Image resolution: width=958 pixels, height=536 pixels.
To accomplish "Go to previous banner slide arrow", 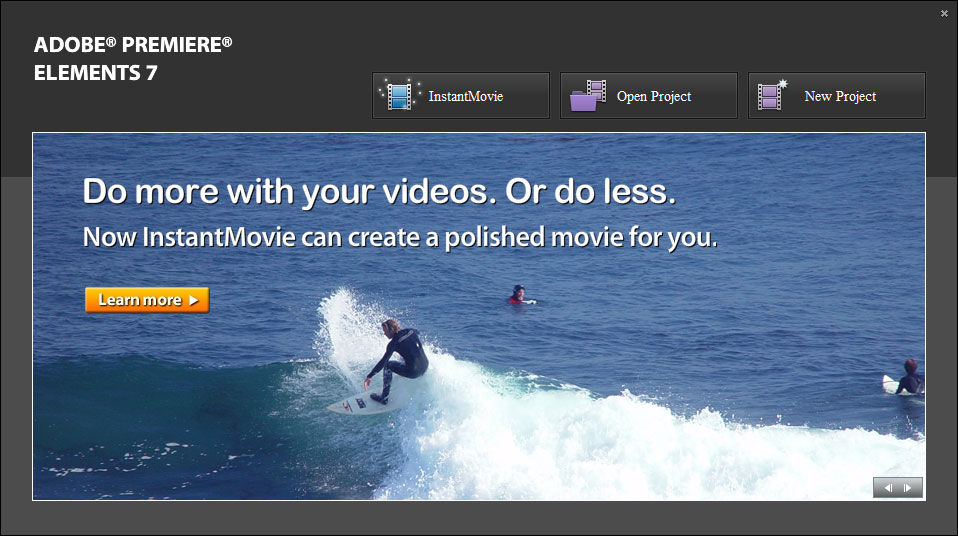I will click(x=888, y=488).
